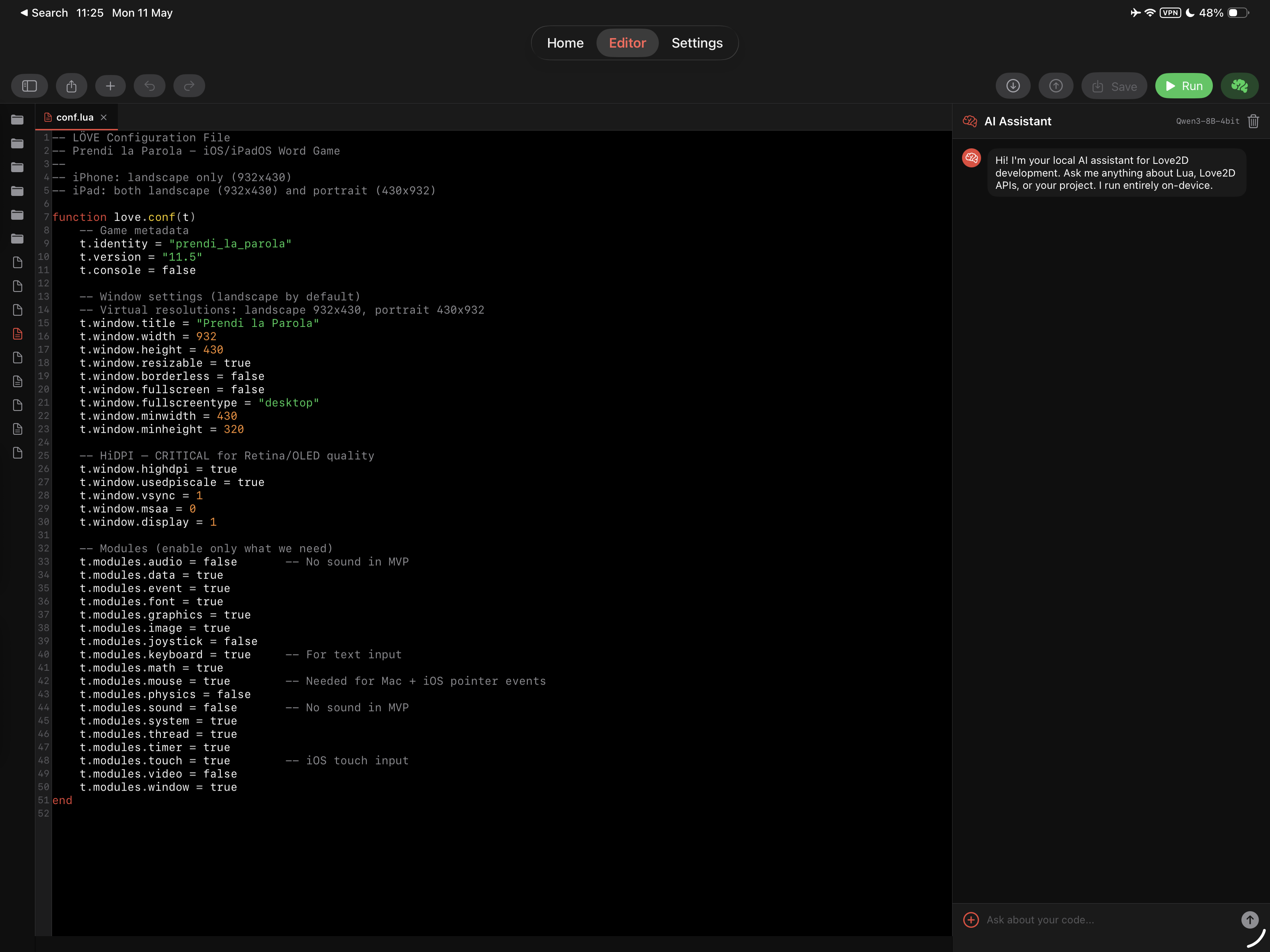1270x952 pixels.
Task: Select the Editor tab
Action: 627,43
